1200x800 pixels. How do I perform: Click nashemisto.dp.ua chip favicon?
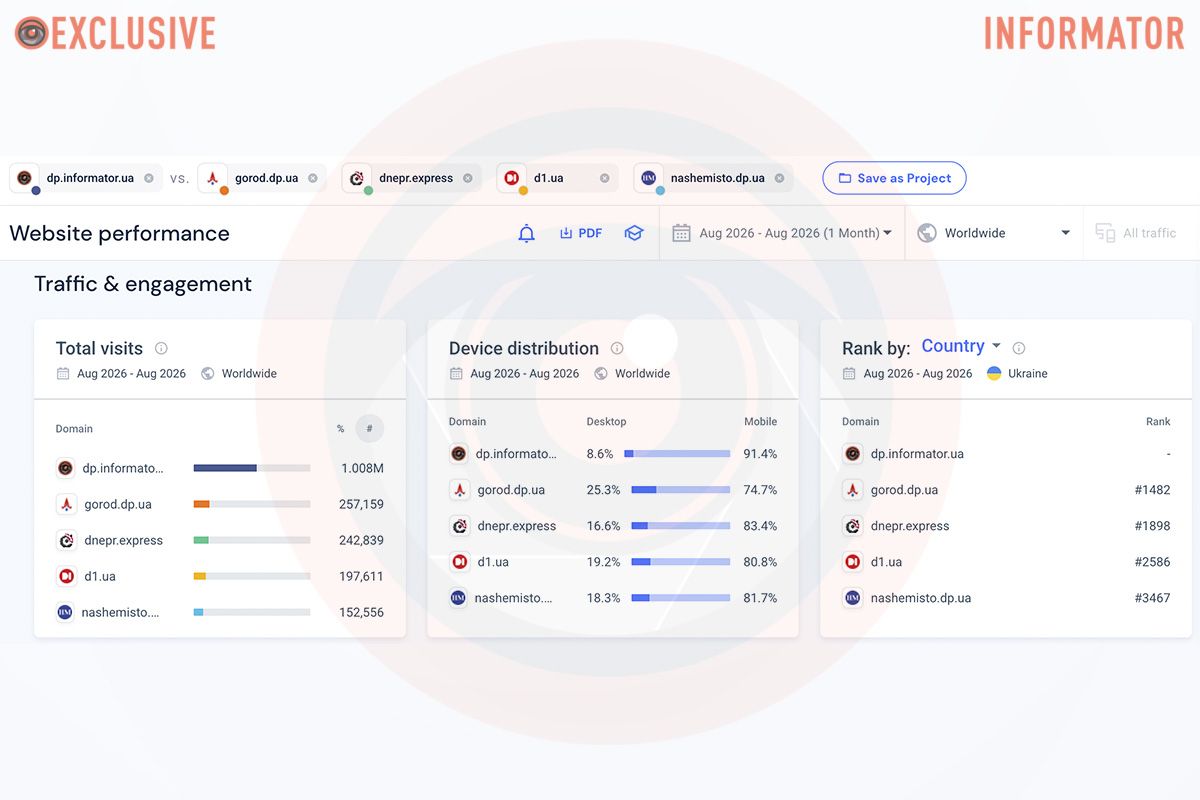click(x=649, y=178)
